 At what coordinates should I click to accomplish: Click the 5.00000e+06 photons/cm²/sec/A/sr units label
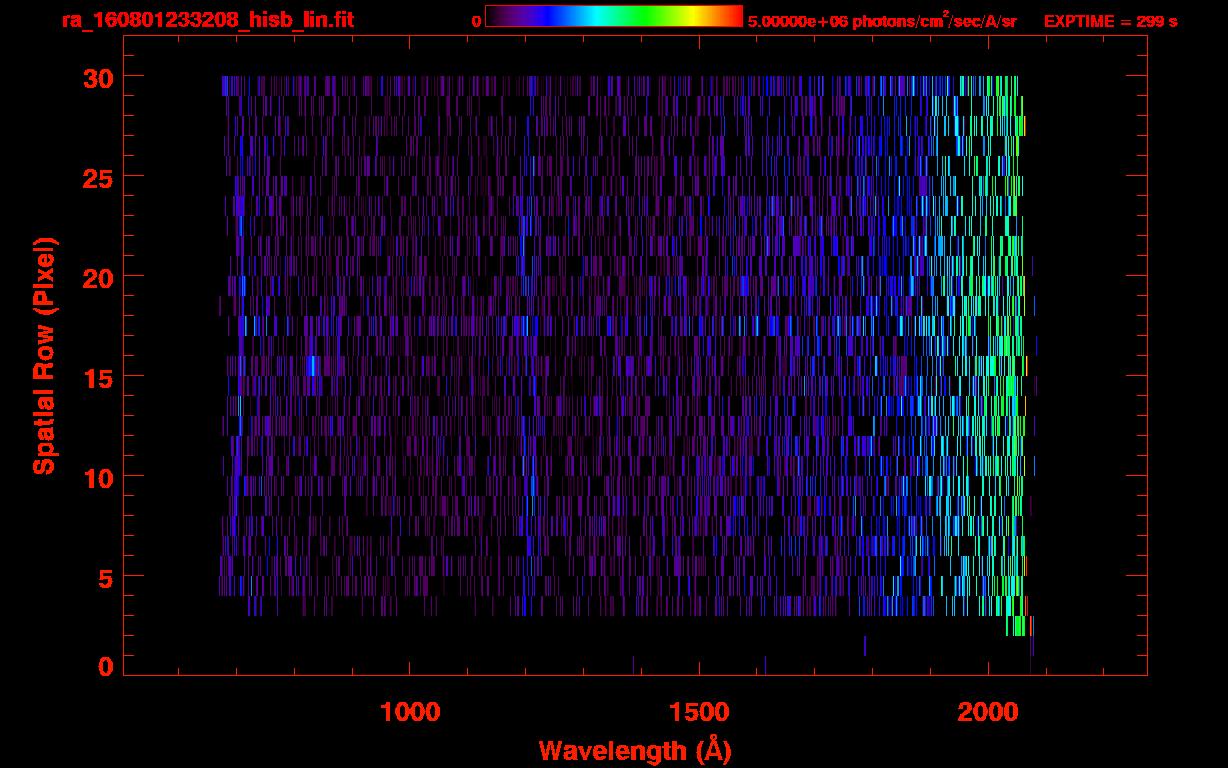pyautogui.click(x=882, y=20)
